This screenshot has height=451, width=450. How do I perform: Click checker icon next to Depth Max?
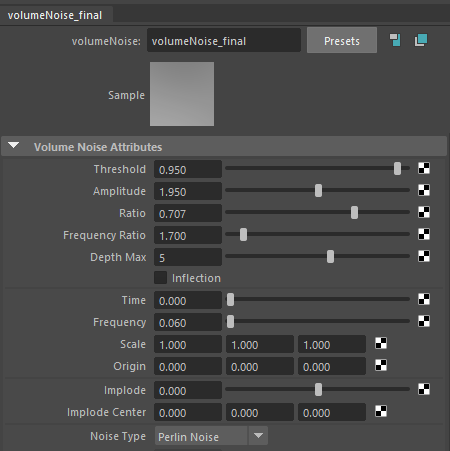coord(424,256)
